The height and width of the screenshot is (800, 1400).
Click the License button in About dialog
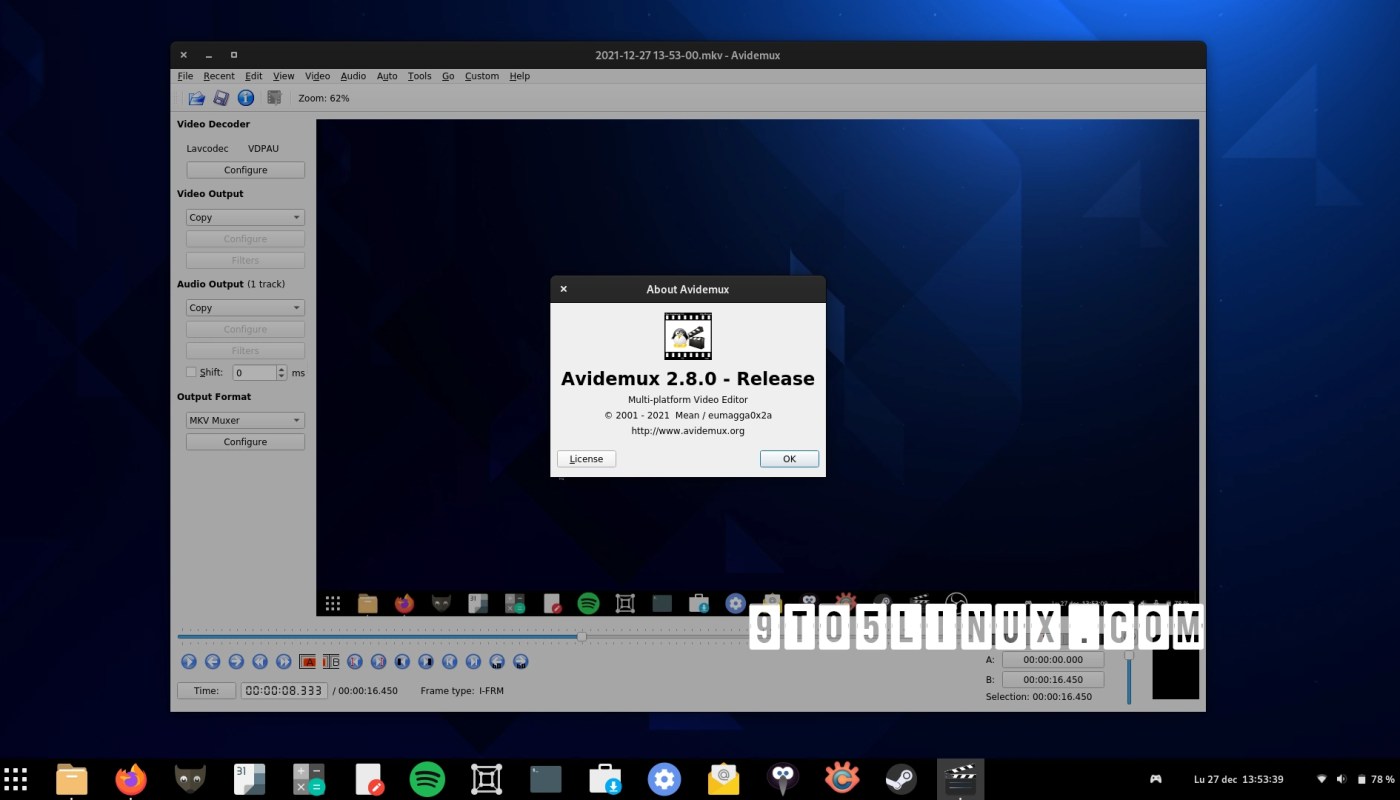586,459
